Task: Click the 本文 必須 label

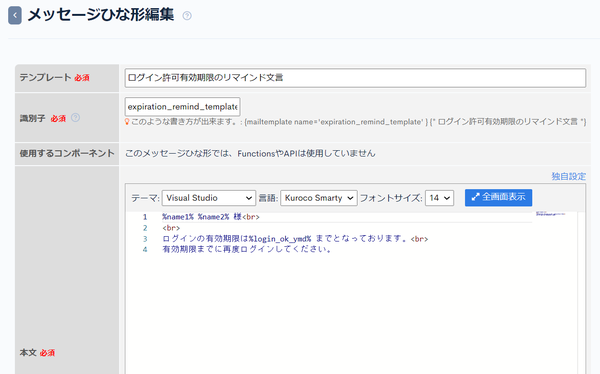Action: (x=37, y=353)
